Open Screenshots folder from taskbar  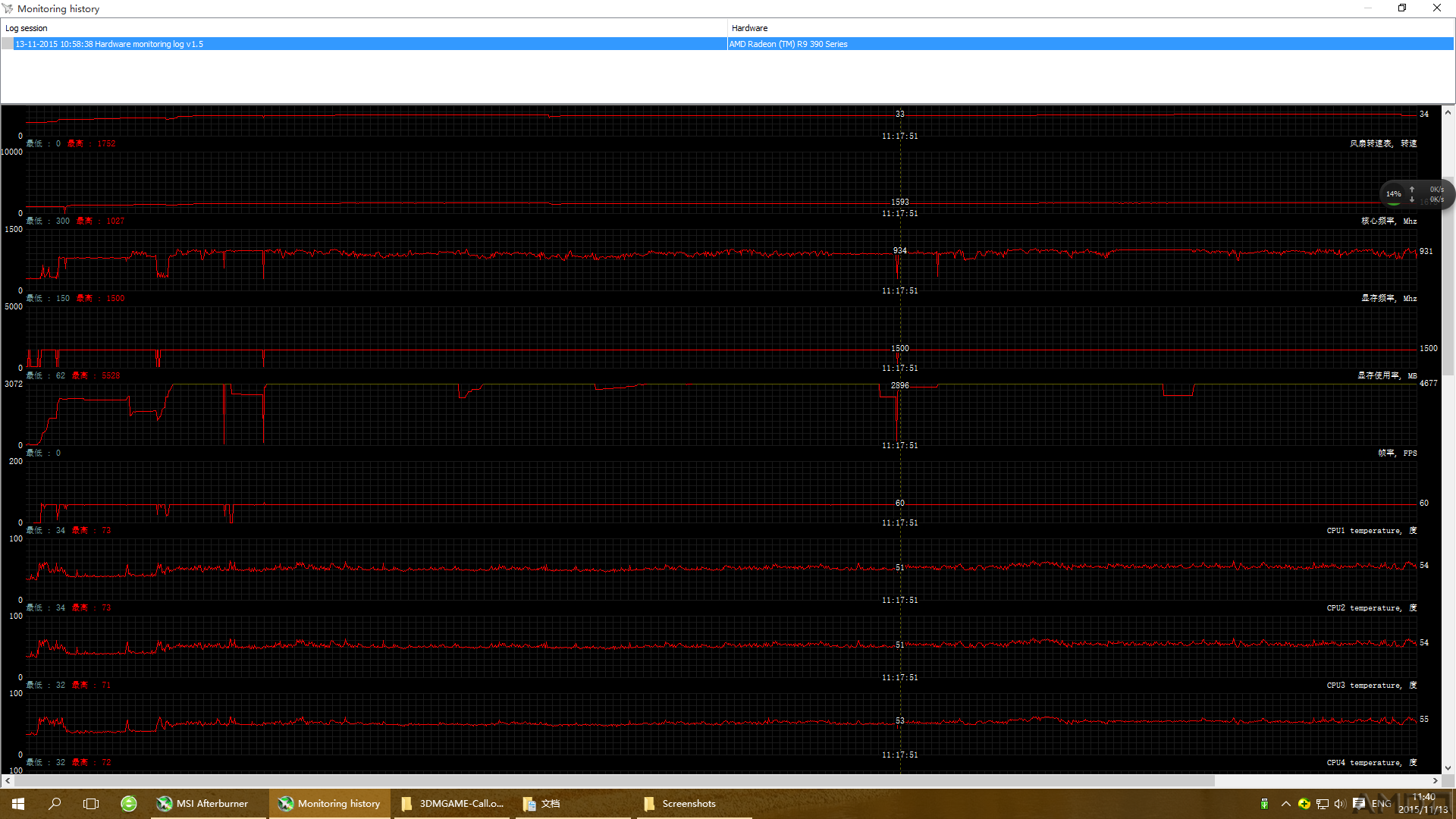pyautogui.click(x=694, y=804)
